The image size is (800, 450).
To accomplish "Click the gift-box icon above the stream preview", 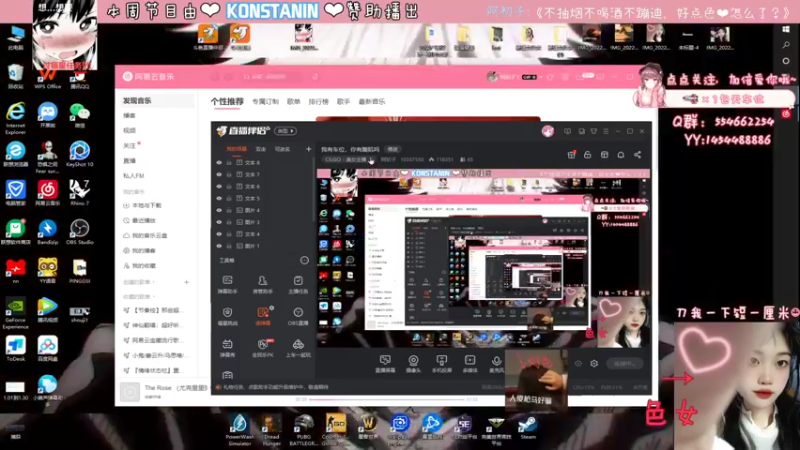I will point(571,155).
